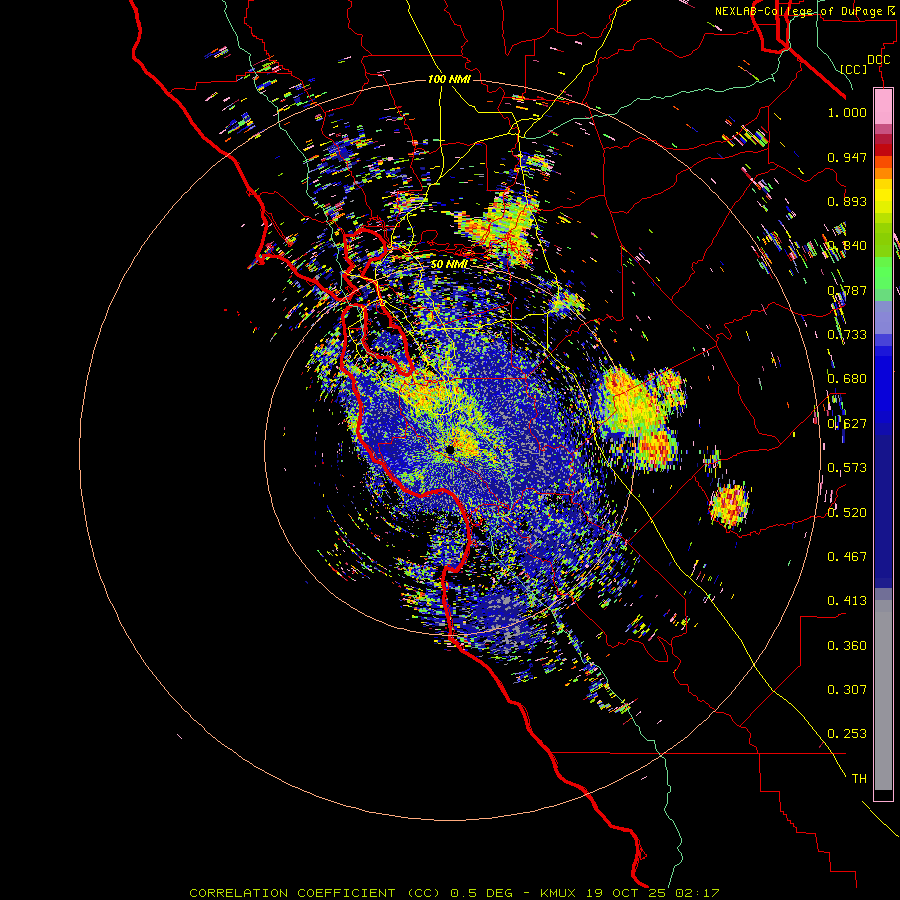Image resolution: width=900 pixels, height=900 pixels.
Task: Pick the red color bar segment
Action: click(x=883, y=150)
